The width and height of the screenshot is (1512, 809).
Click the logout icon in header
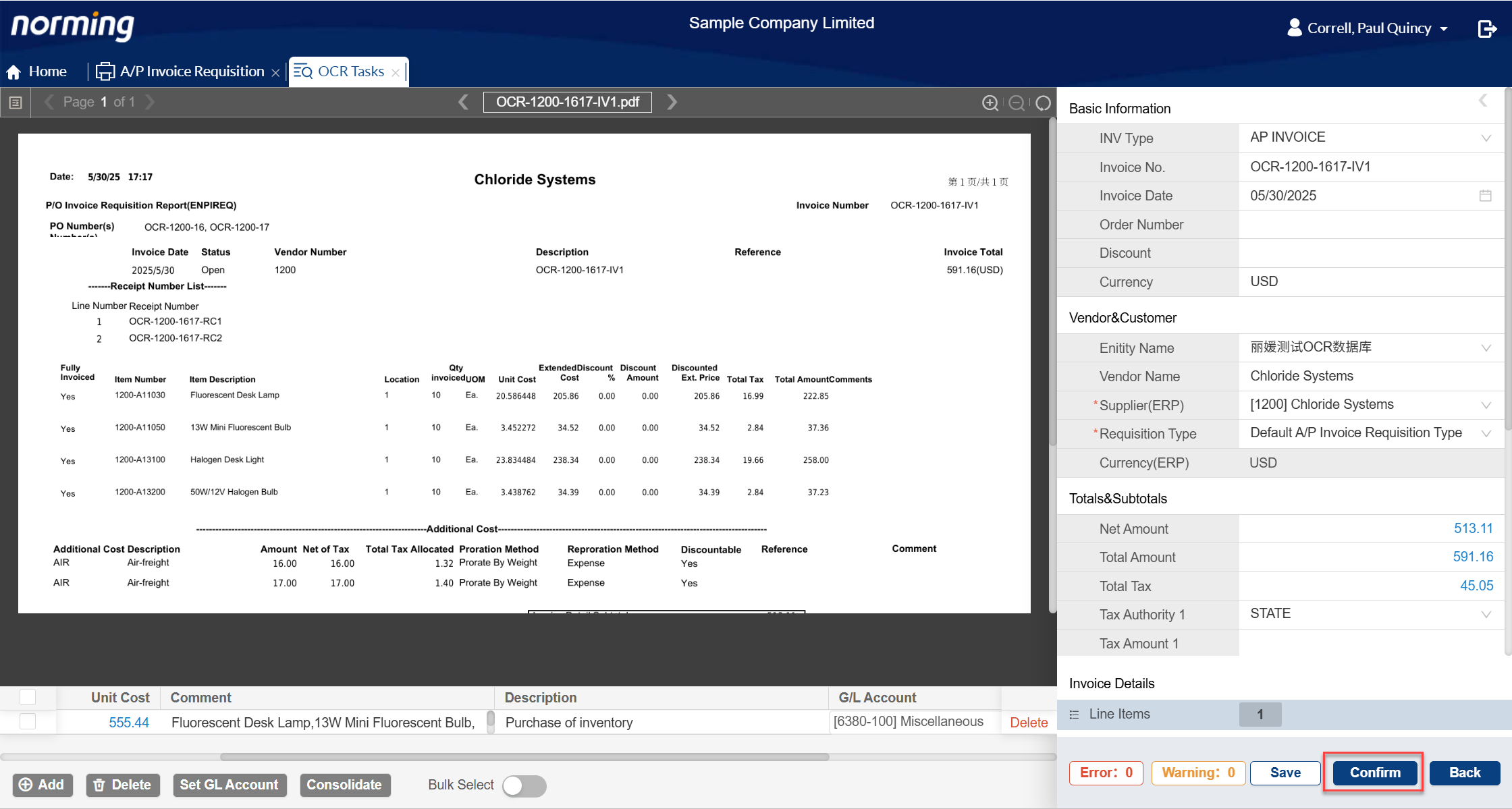point(1487,28)
